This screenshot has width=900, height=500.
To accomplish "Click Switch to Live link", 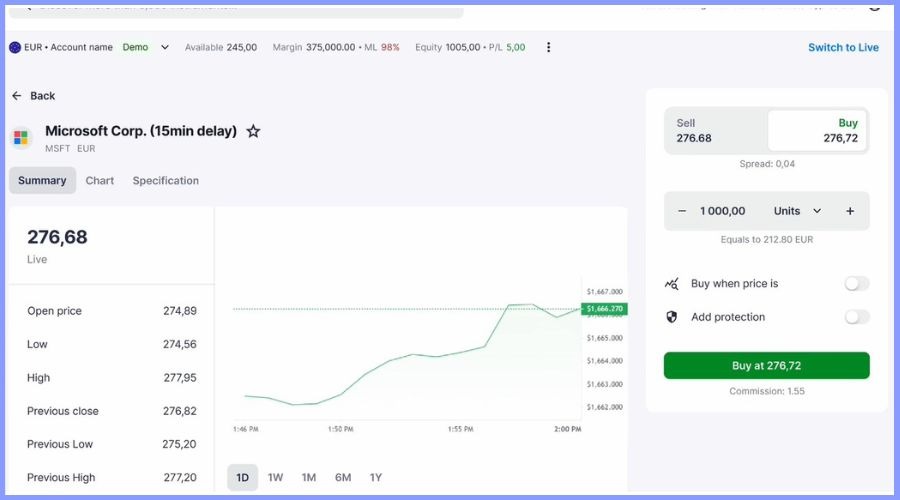I will [x=843, y=48].
